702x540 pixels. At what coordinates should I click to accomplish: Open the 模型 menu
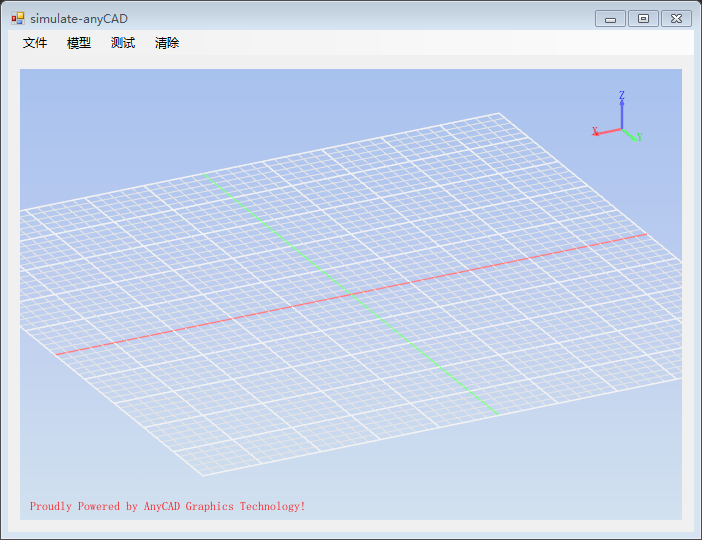pyautogui.click(x=79, y=43)
